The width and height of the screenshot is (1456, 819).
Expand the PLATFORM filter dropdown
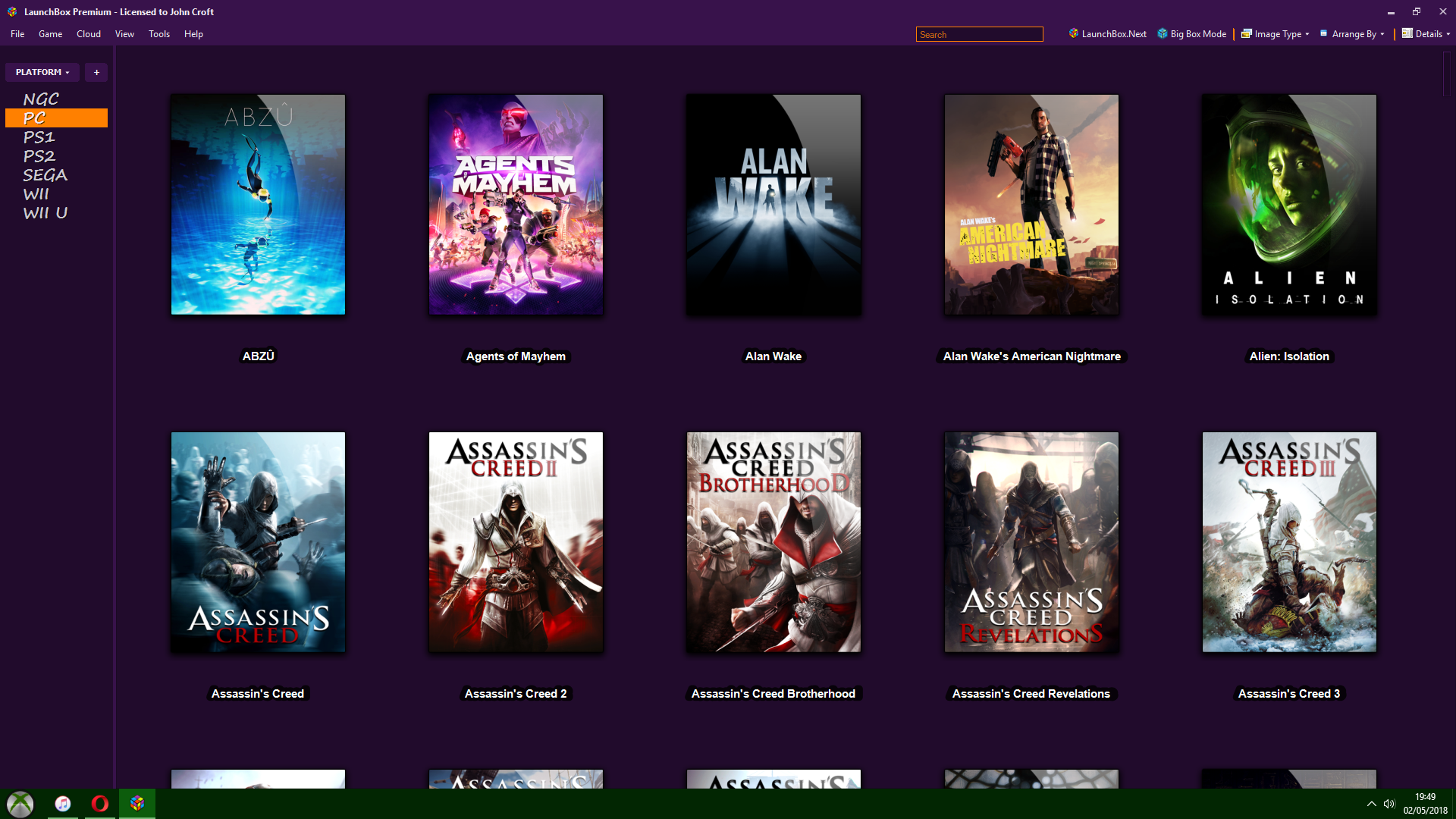(x=42, y=72)
